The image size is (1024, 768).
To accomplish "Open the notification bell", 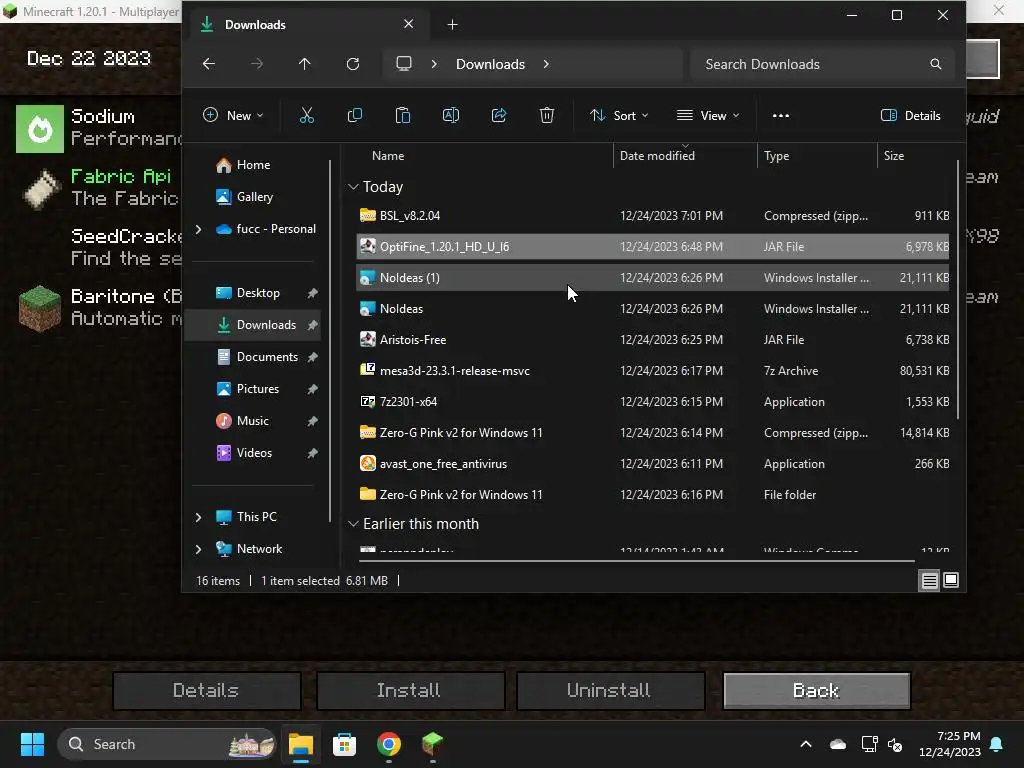I will tap(997, 744).
